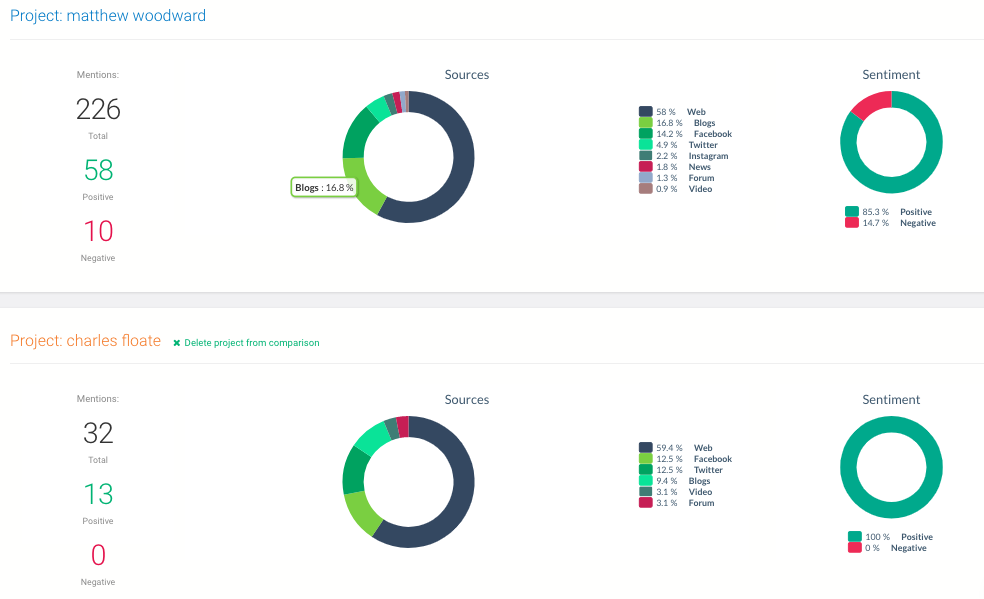The width and height of the screenshot is (984, 599).
Task: Click the "9.4 %" Blogs percentage
Action: [666, 481]
